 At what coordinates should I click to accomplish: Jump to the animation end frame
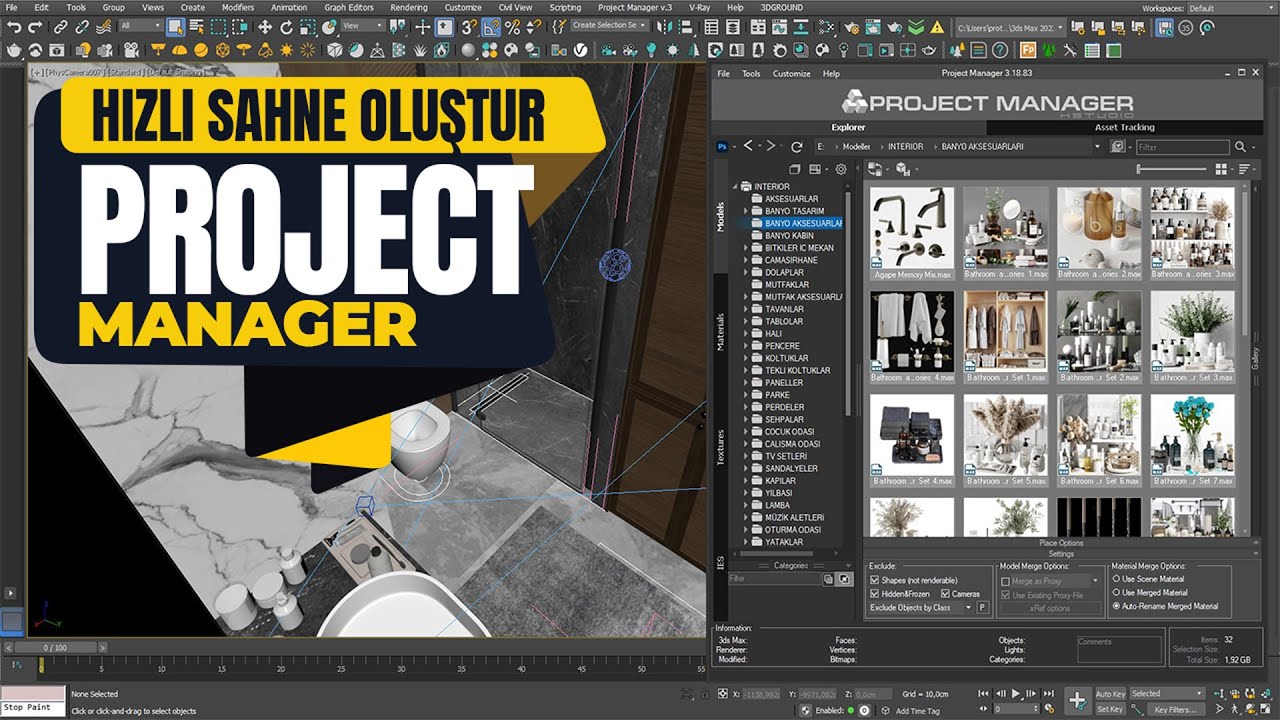coord(1048,693)
